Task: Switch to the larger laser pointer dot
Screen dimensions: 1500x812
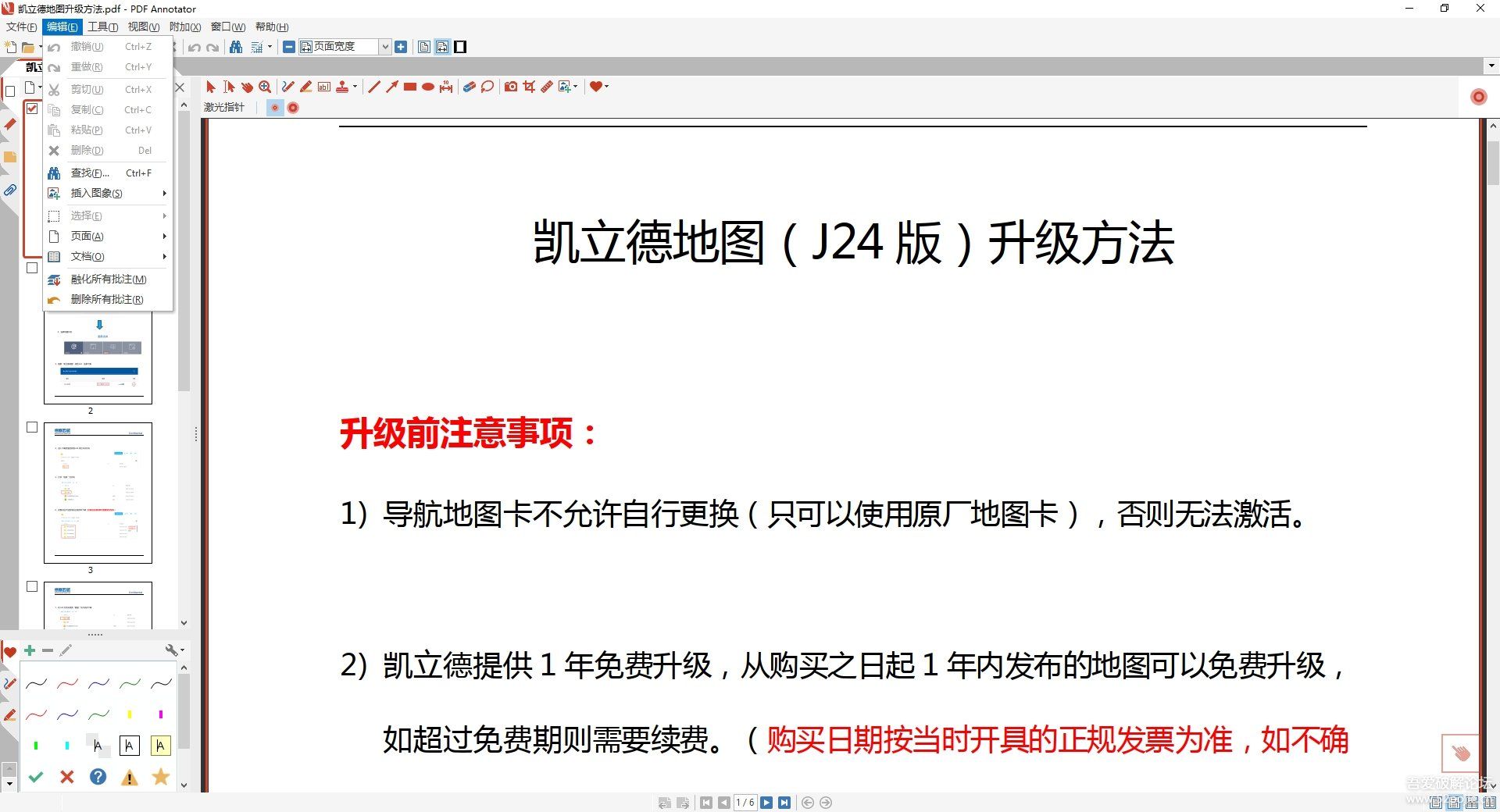Action: 293,108
